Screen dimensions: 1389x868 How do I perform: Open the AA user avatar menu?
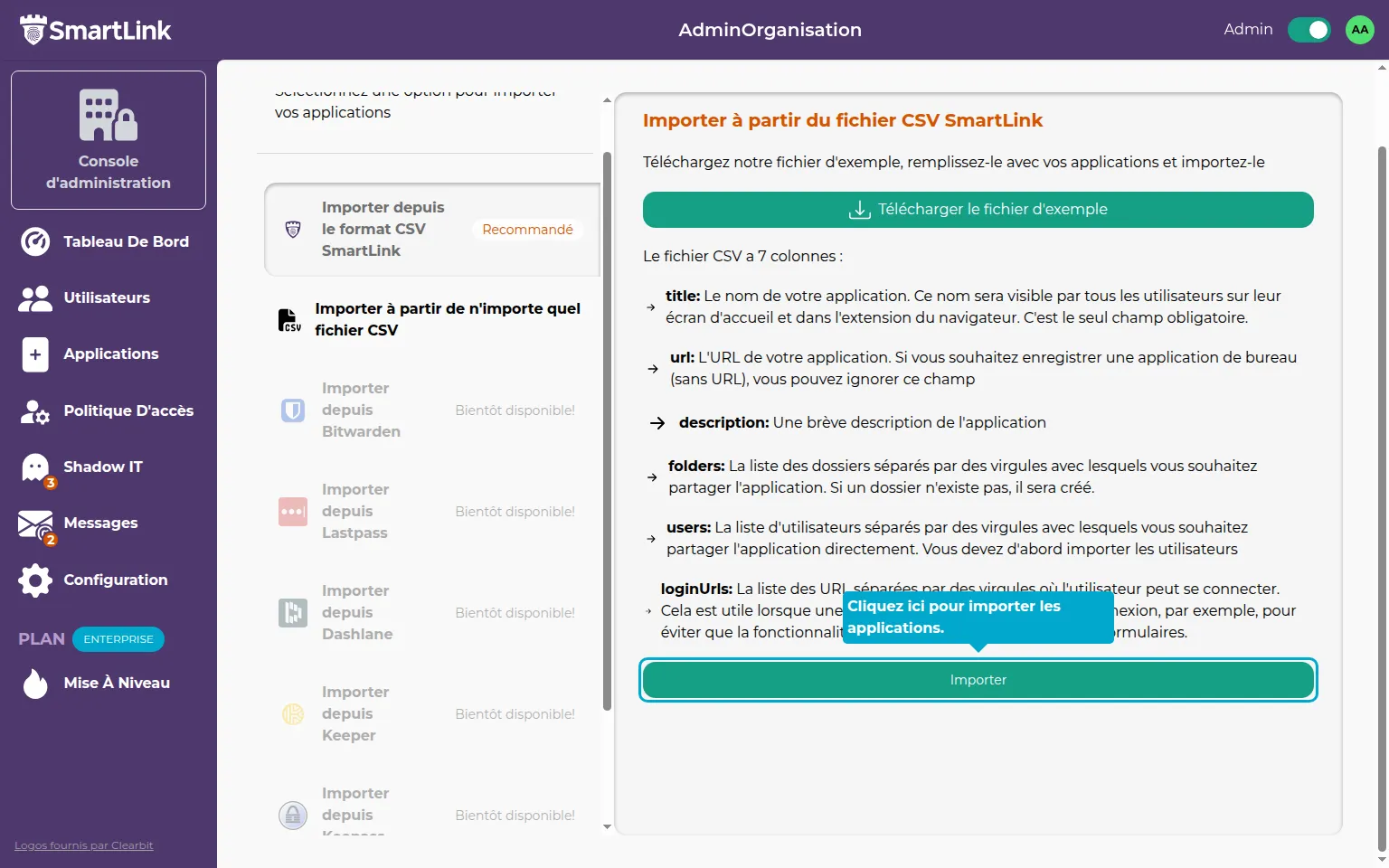(x=1359, y=30)
